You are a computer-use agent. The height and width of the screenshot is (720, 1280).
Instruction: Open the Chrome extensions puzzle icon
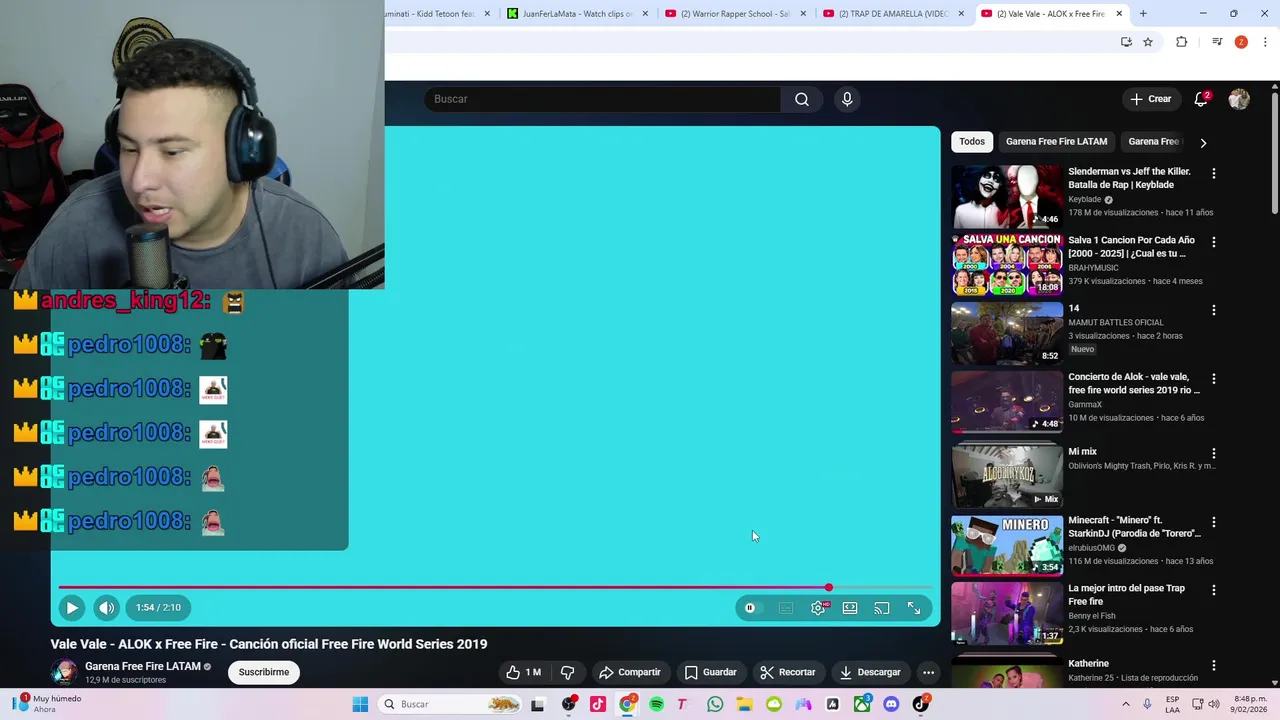1181,42
